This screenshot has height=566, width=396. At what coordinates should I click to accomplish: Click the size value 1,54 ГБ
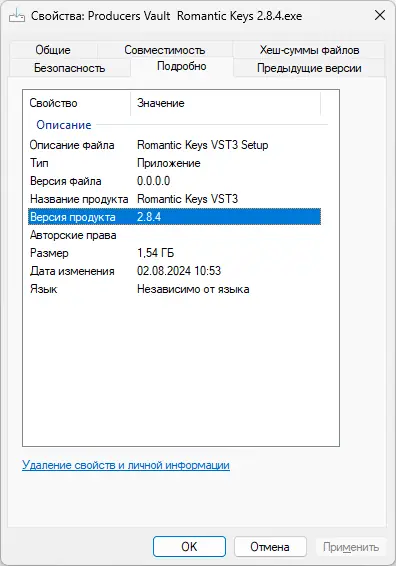(155, 253)
